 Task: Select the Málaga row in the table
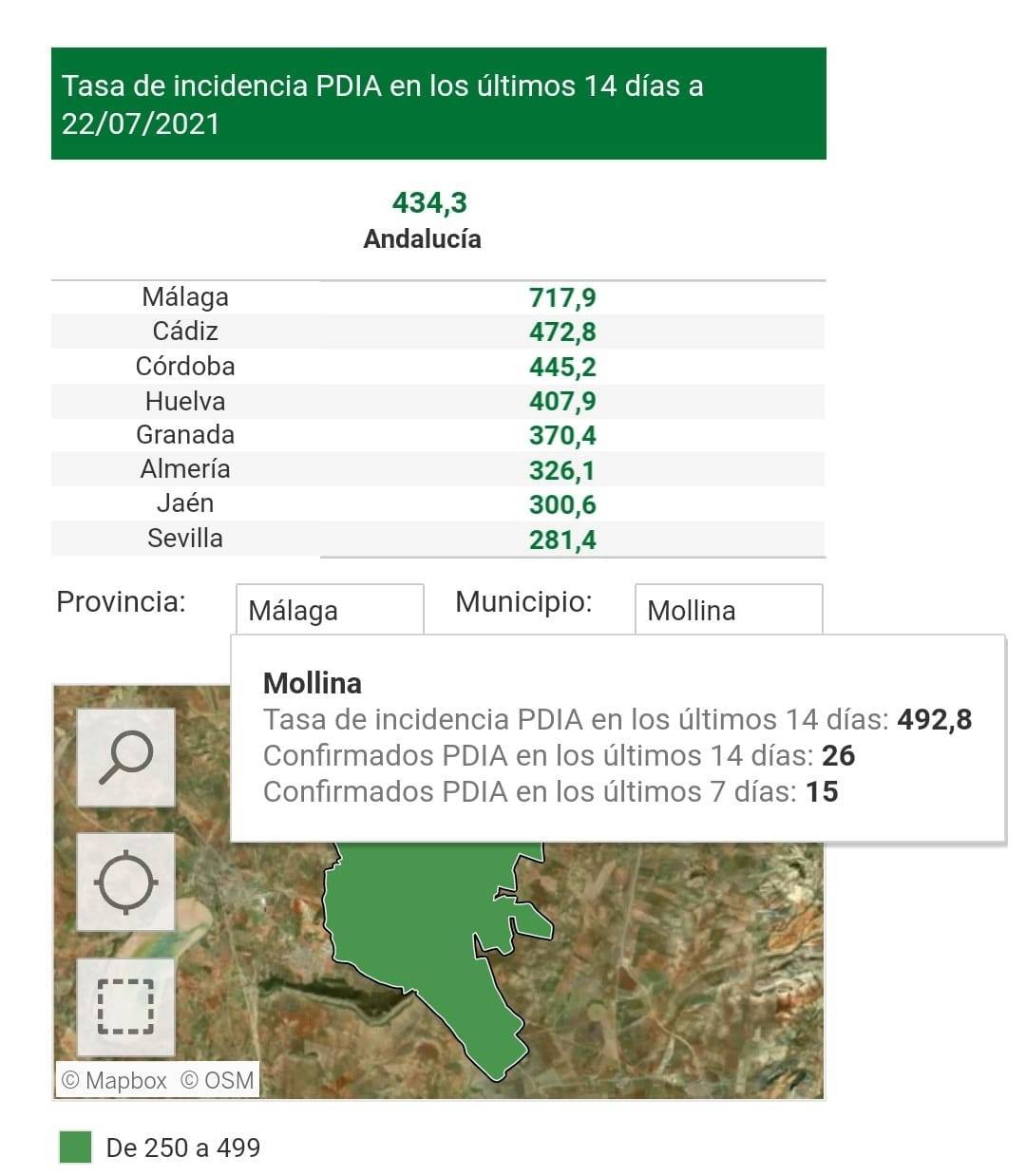pos(438,297)
